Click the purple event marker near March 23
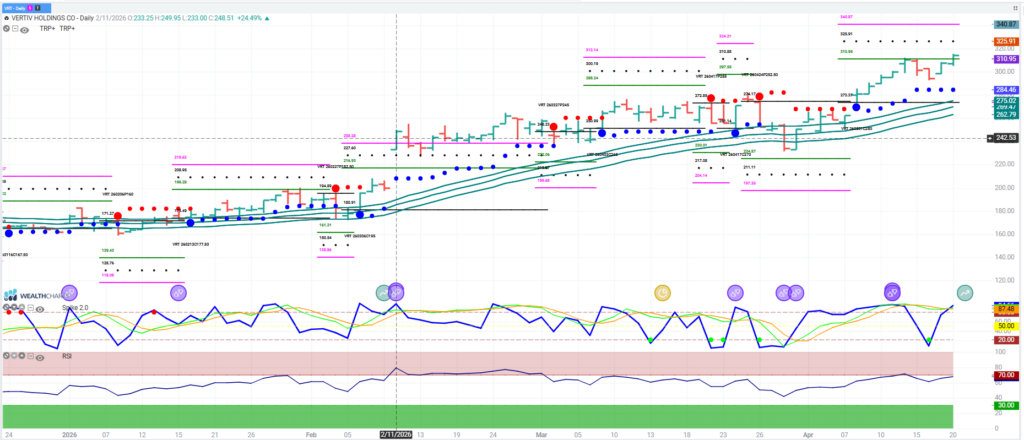Image resolution: width=1024 pixels, height=440 pixels. (734, 292)
